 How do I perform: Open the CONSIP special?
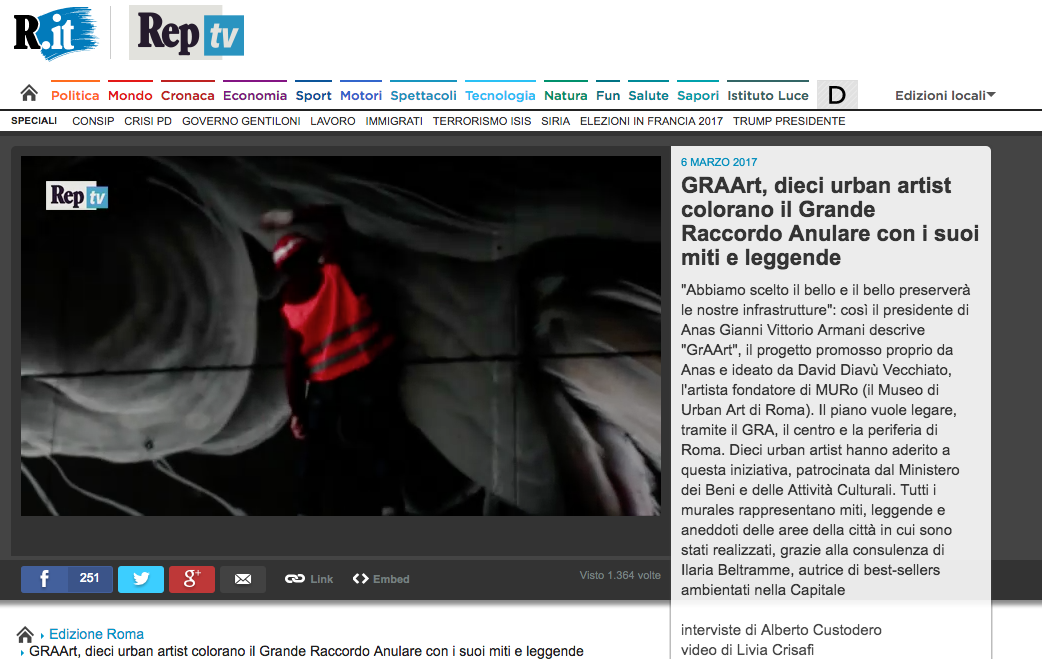(x=93, y=121)
